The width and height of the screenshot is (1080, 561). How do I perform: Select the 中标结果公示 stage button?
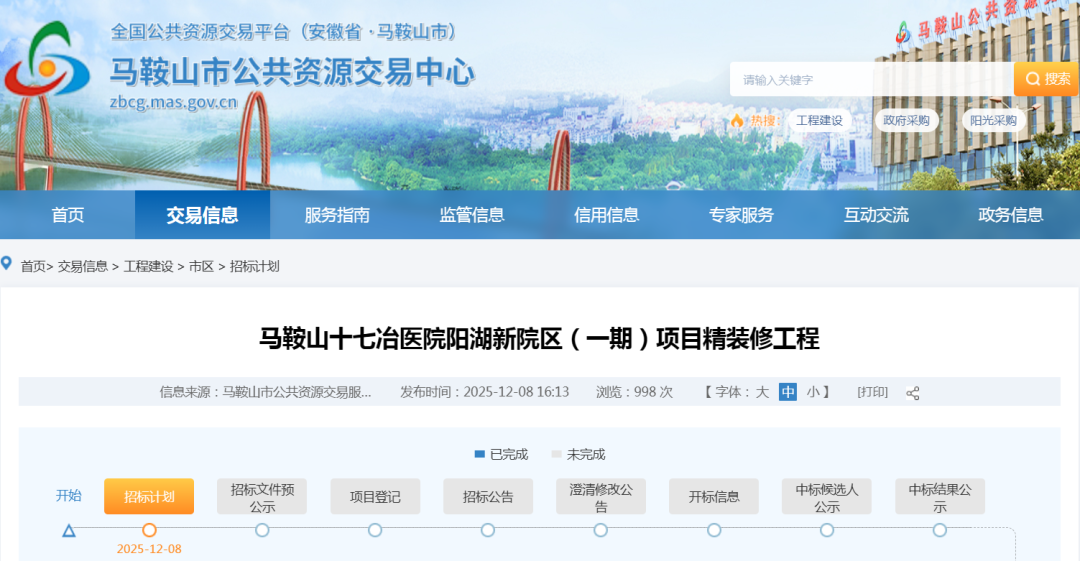tap(939, 496)
